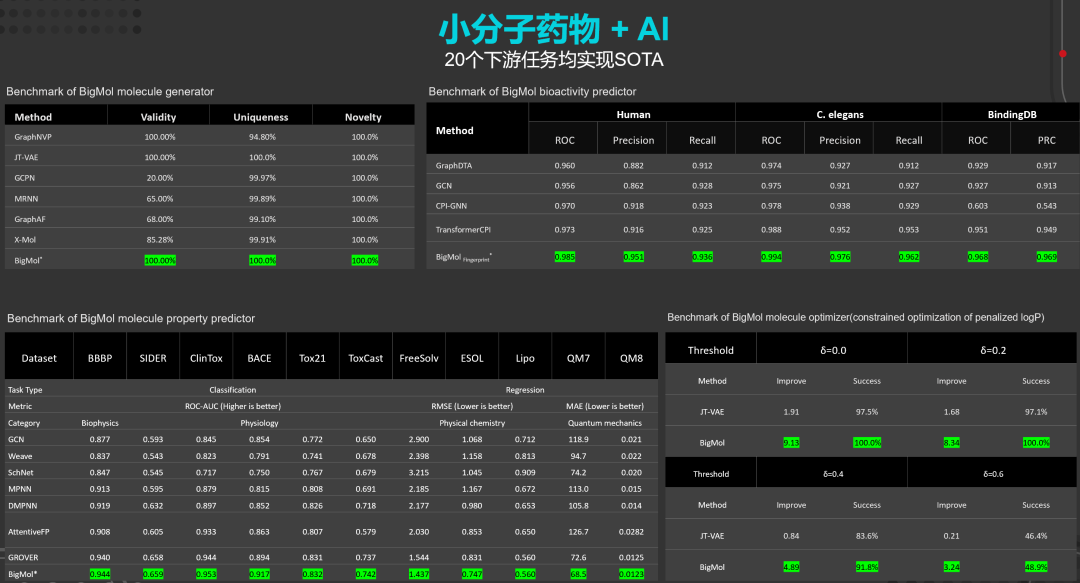Click the "Human" group header
Image resolution: width=1080 pixels, height=583 pixels.
(x=633, y=114)
